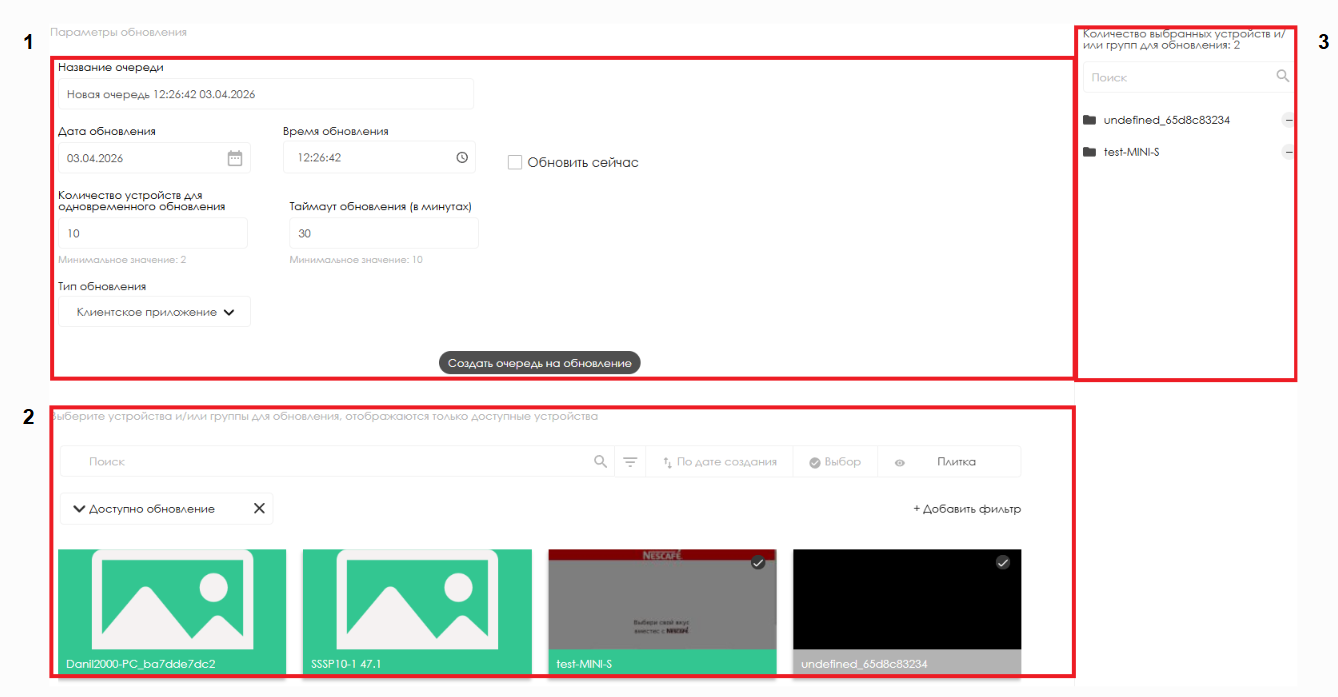
Task: Enable the Обновить сейчас checkbox
Action: point(515,162)
